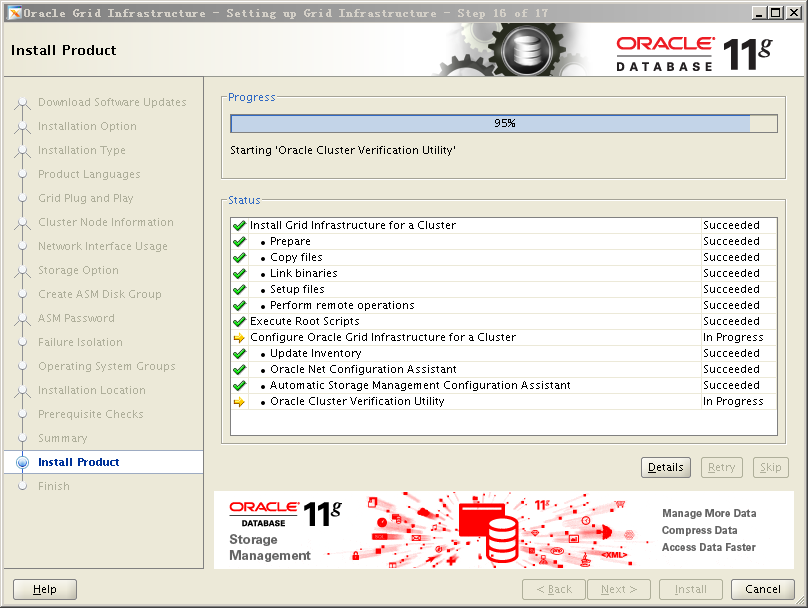Select Summary step in the sidebar
Image resolution: width=808 pixels, height=608 pixels.
(62, 439)
